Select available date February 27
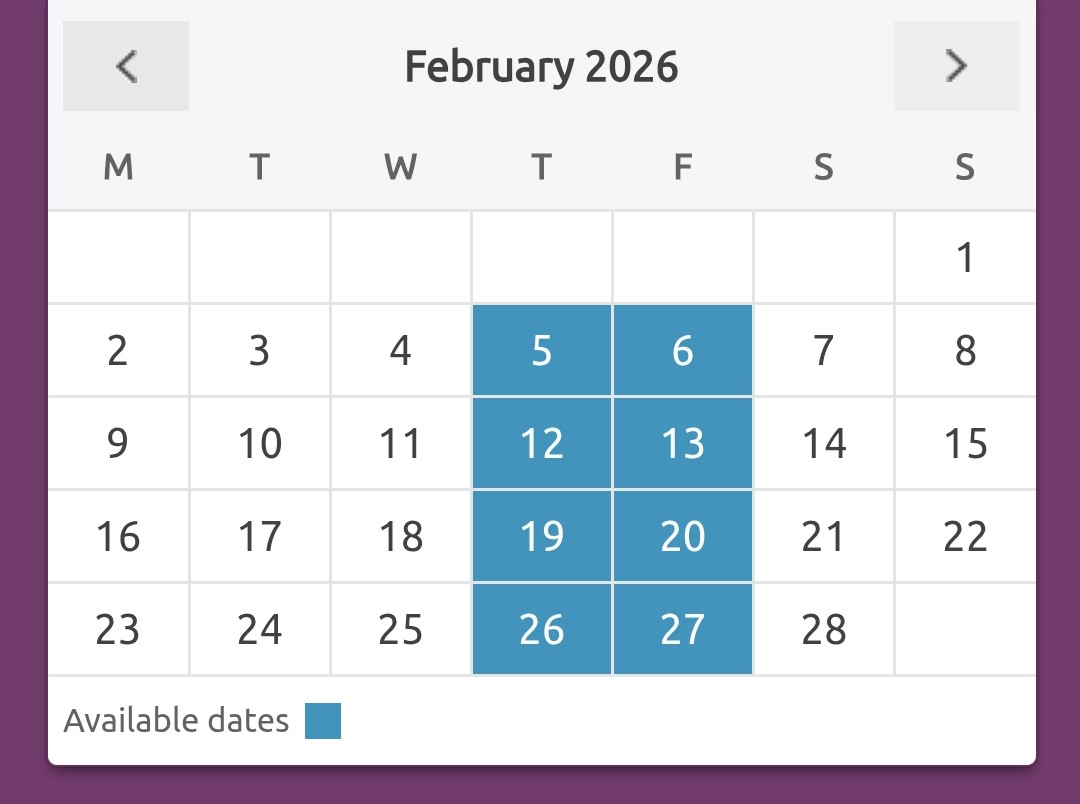This screenshot has width=1080, height=804. [683, 630]
